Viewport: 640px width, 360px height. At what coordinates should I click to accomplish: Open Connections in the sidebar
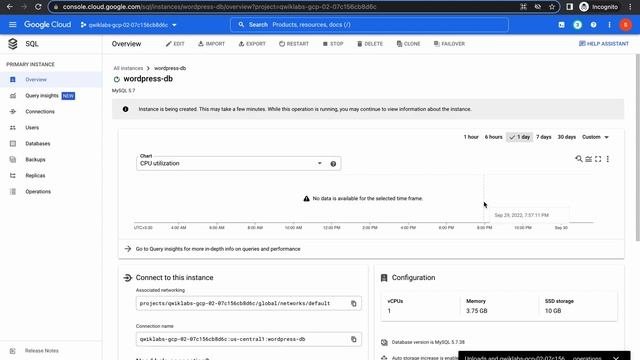pyautogui.click(x=51, y=111)
